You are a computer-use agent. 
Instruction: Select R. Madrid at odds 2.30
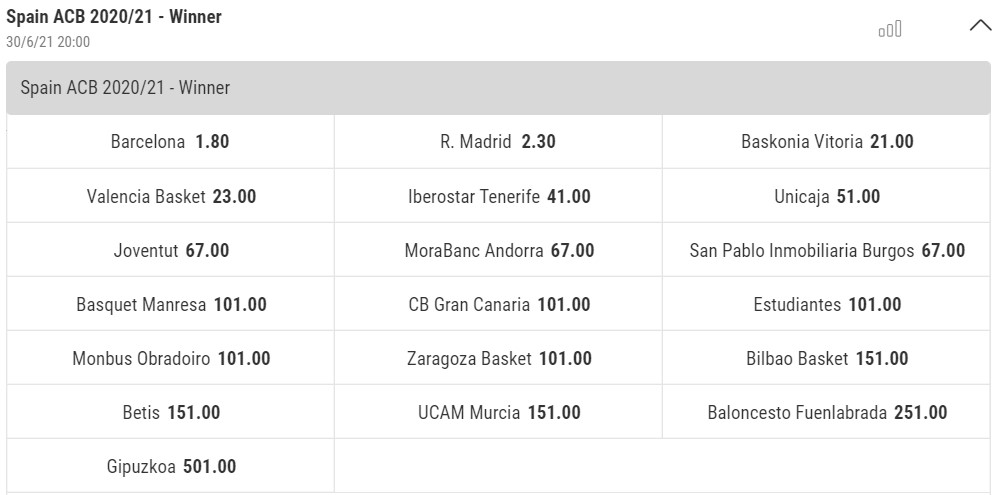click(498, 142)
